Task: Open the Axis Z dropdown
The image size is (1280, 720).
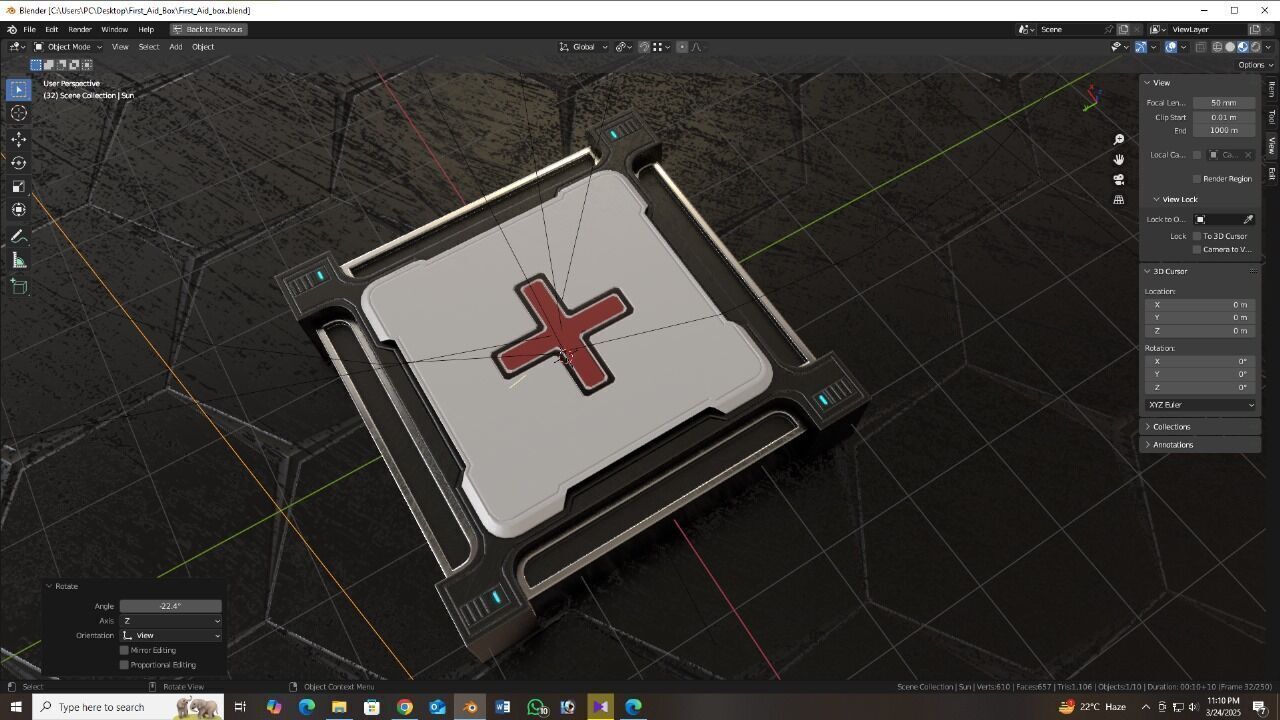Action: pyautogui.click(x=171, y=621)
